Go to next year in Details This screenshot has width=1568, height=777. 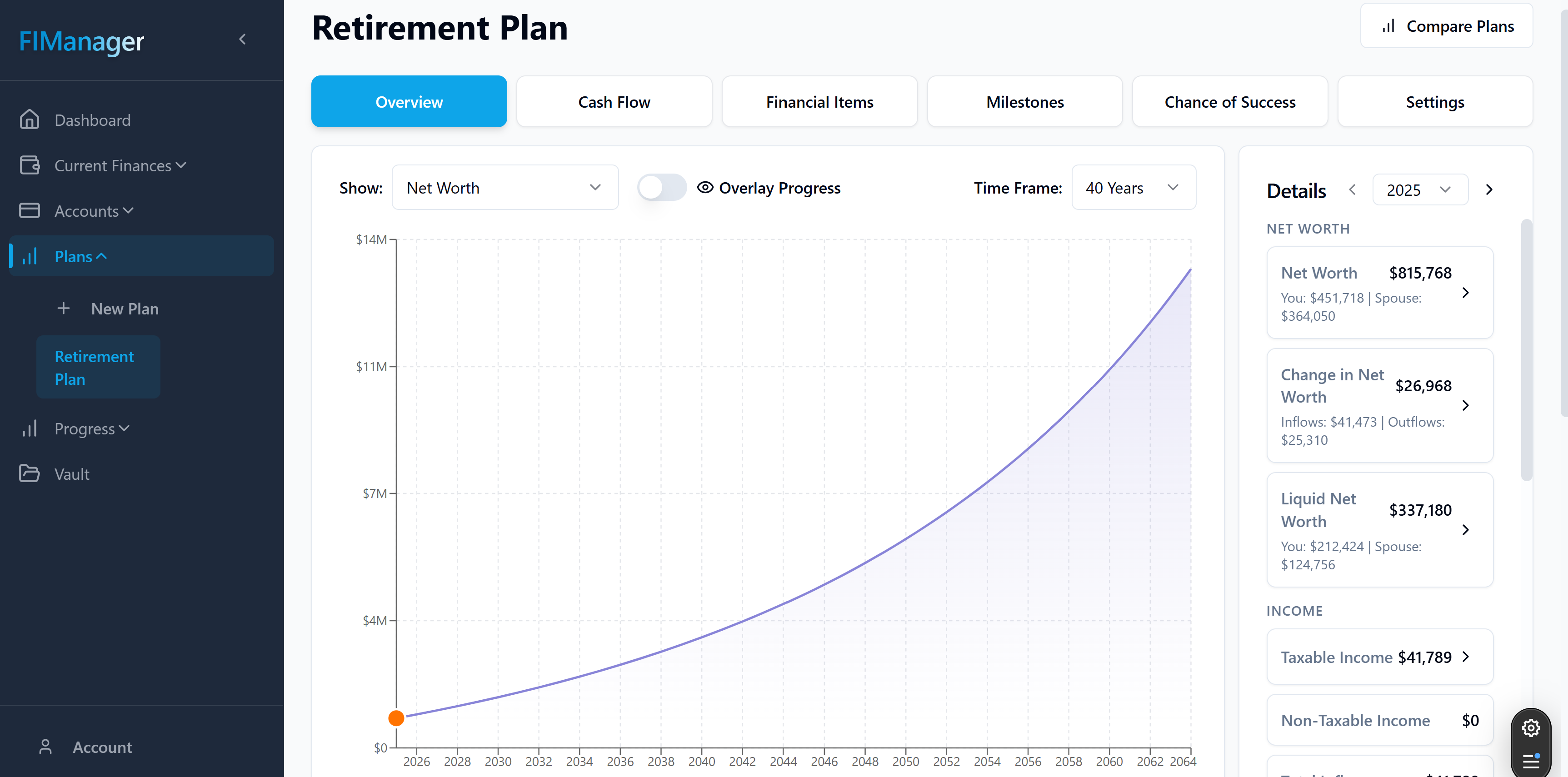1489,190
